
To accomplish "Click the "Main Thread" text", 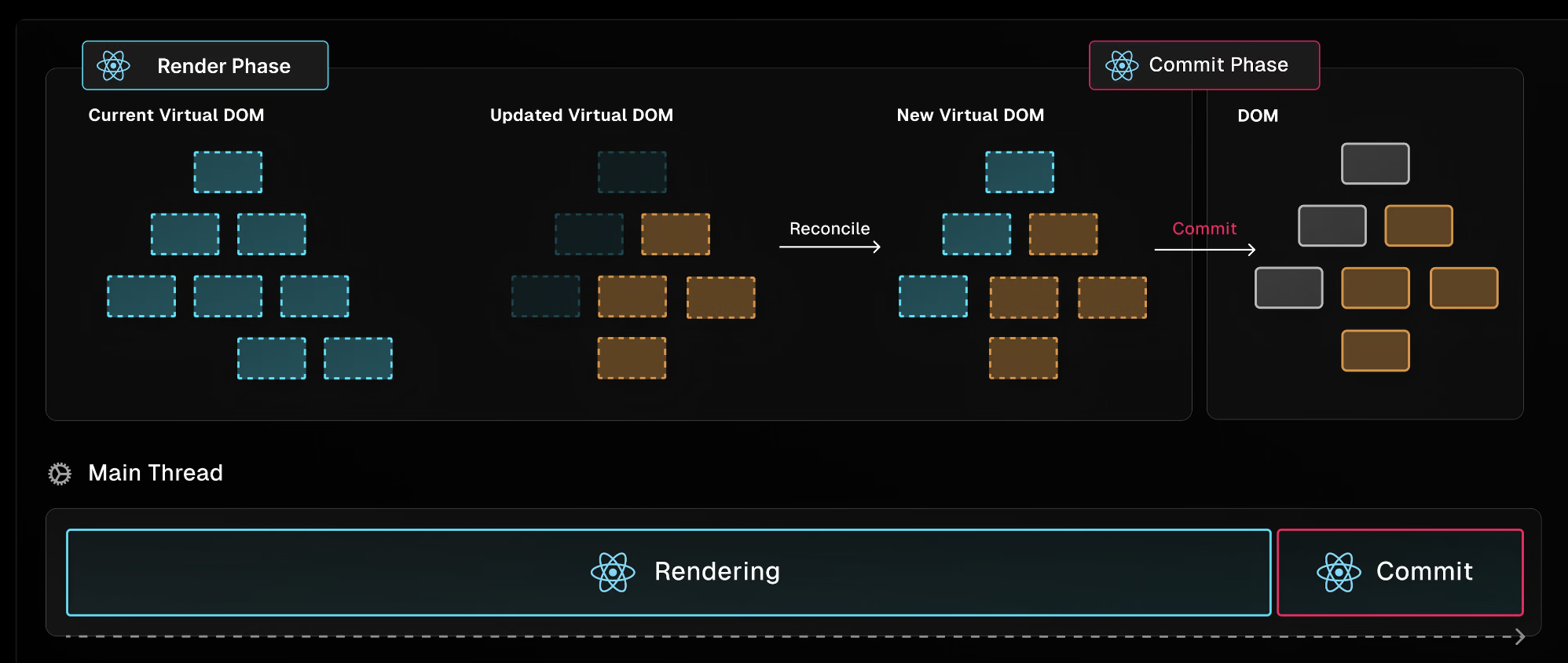I will tap(156, 473).
